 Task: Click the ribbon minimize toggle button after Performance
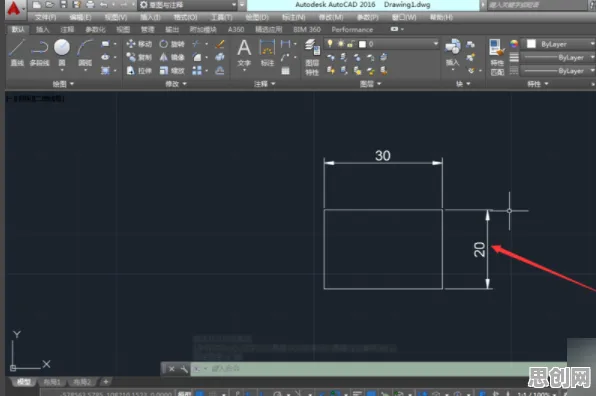(x=394, y=29)
